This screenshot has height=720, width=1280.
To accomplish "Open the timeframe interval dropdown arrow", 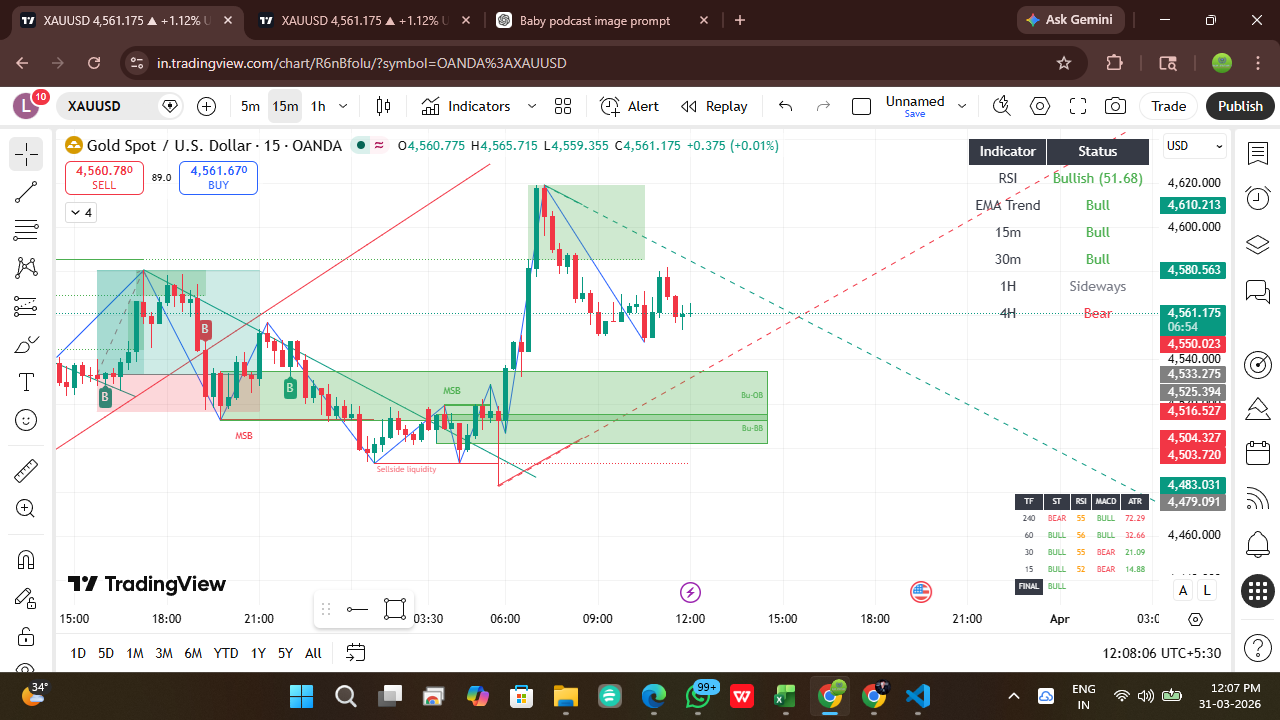I will [x=343, y=106].
